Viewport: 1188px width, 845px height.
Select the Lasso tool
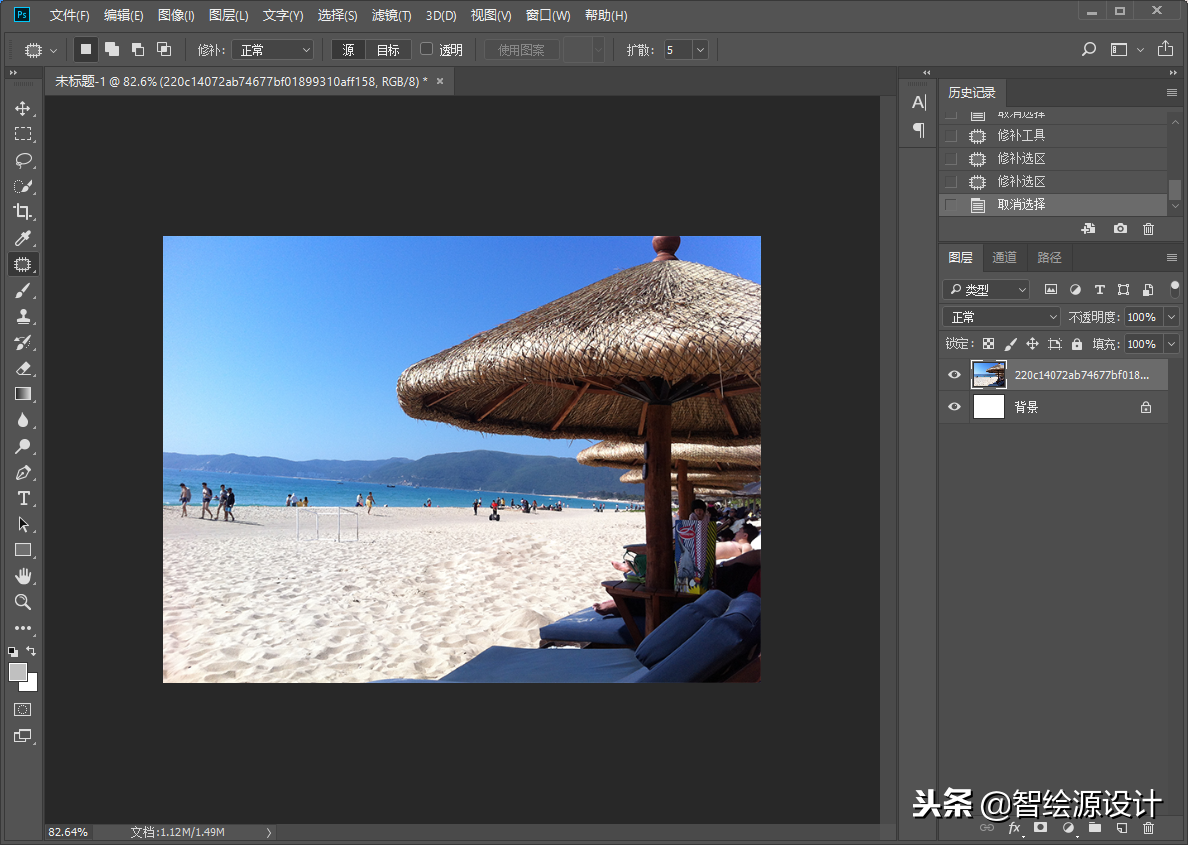[x=23, y=160]
